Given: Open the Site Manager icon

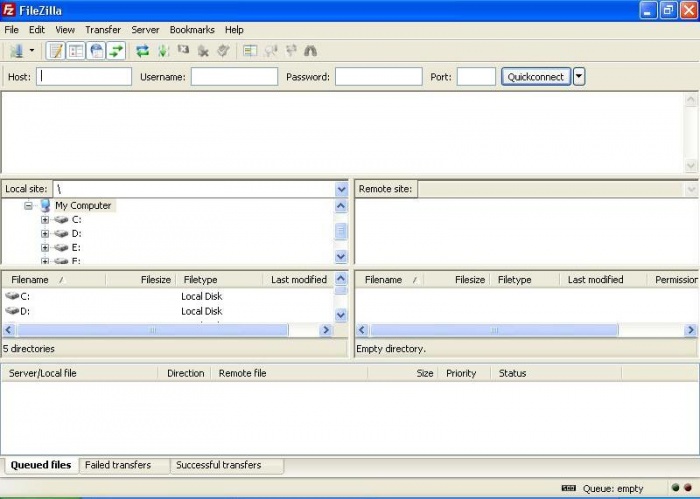Looking at the screenshot, I should tap(15, 50).
